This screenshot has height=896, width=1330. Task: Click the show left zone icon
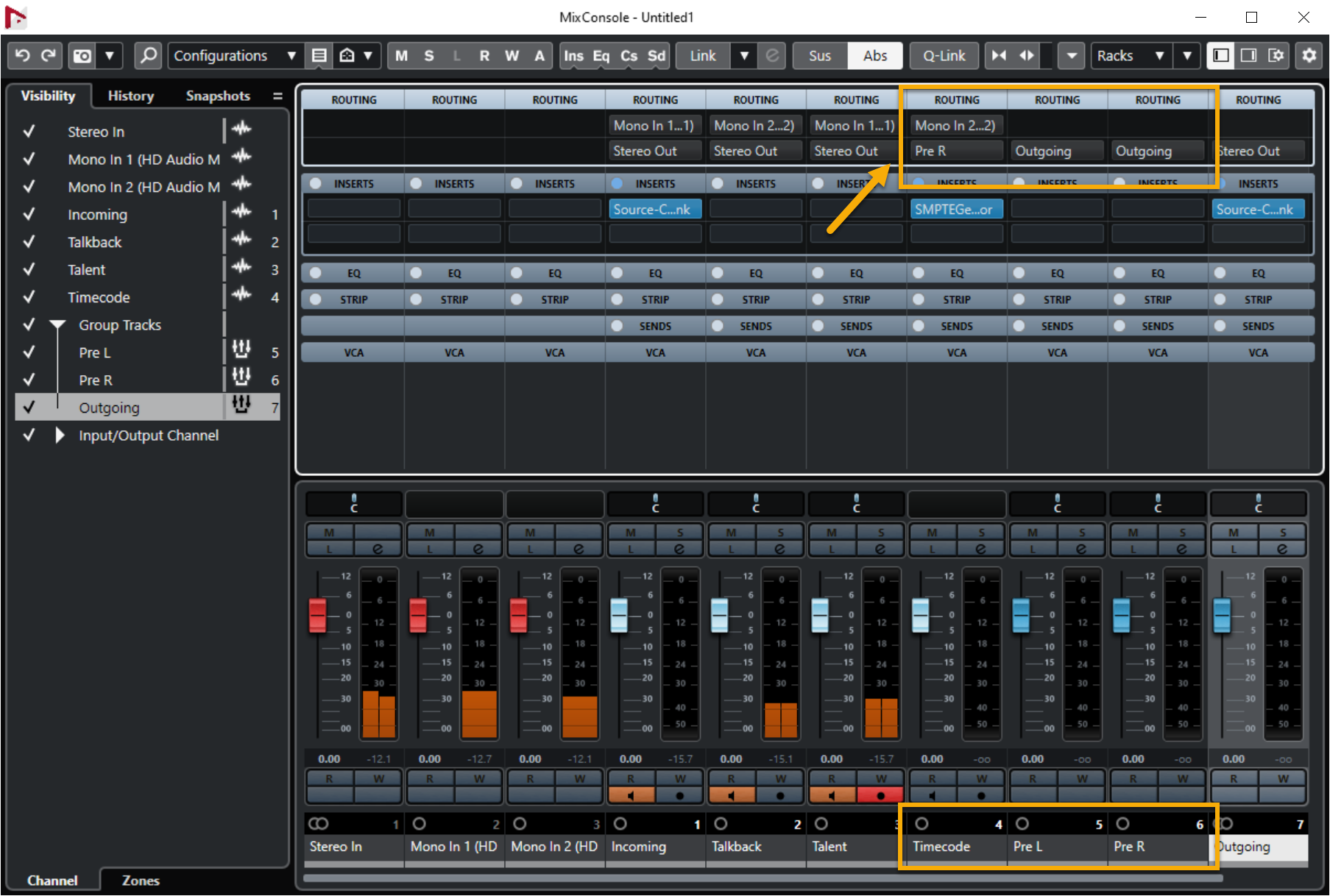[1221, 56]
